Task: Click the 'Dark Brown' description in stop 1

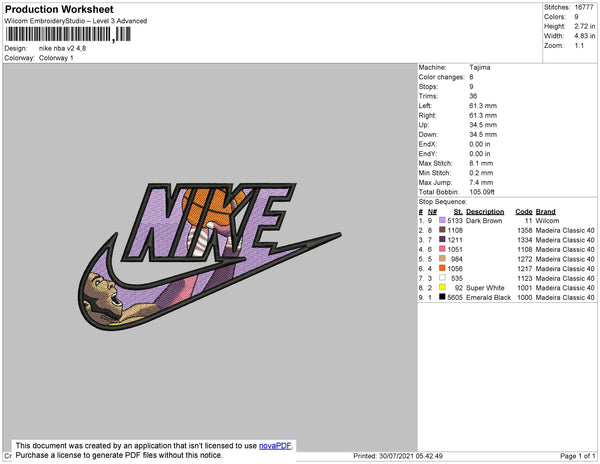Action: tap(484, 221)
